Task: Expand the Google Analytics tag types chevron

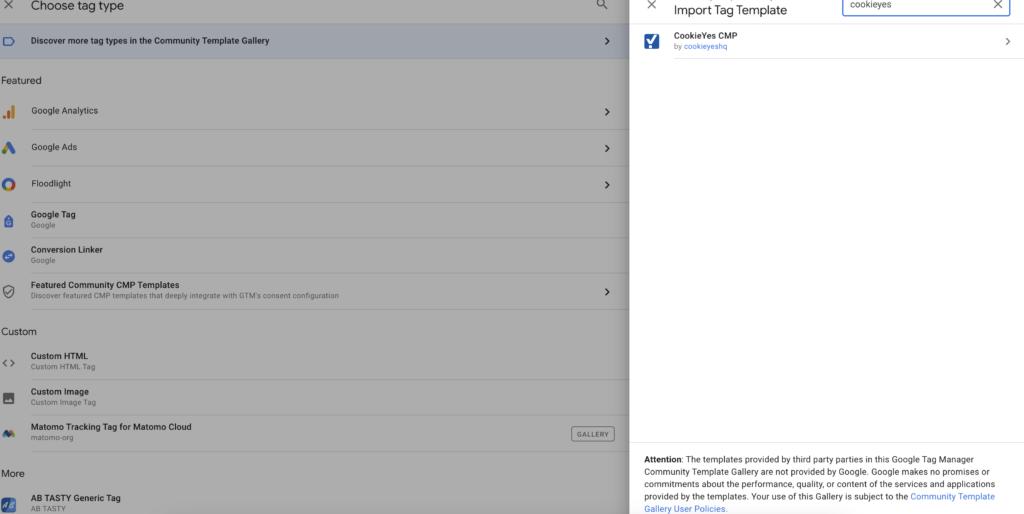Action: [607, 112]
